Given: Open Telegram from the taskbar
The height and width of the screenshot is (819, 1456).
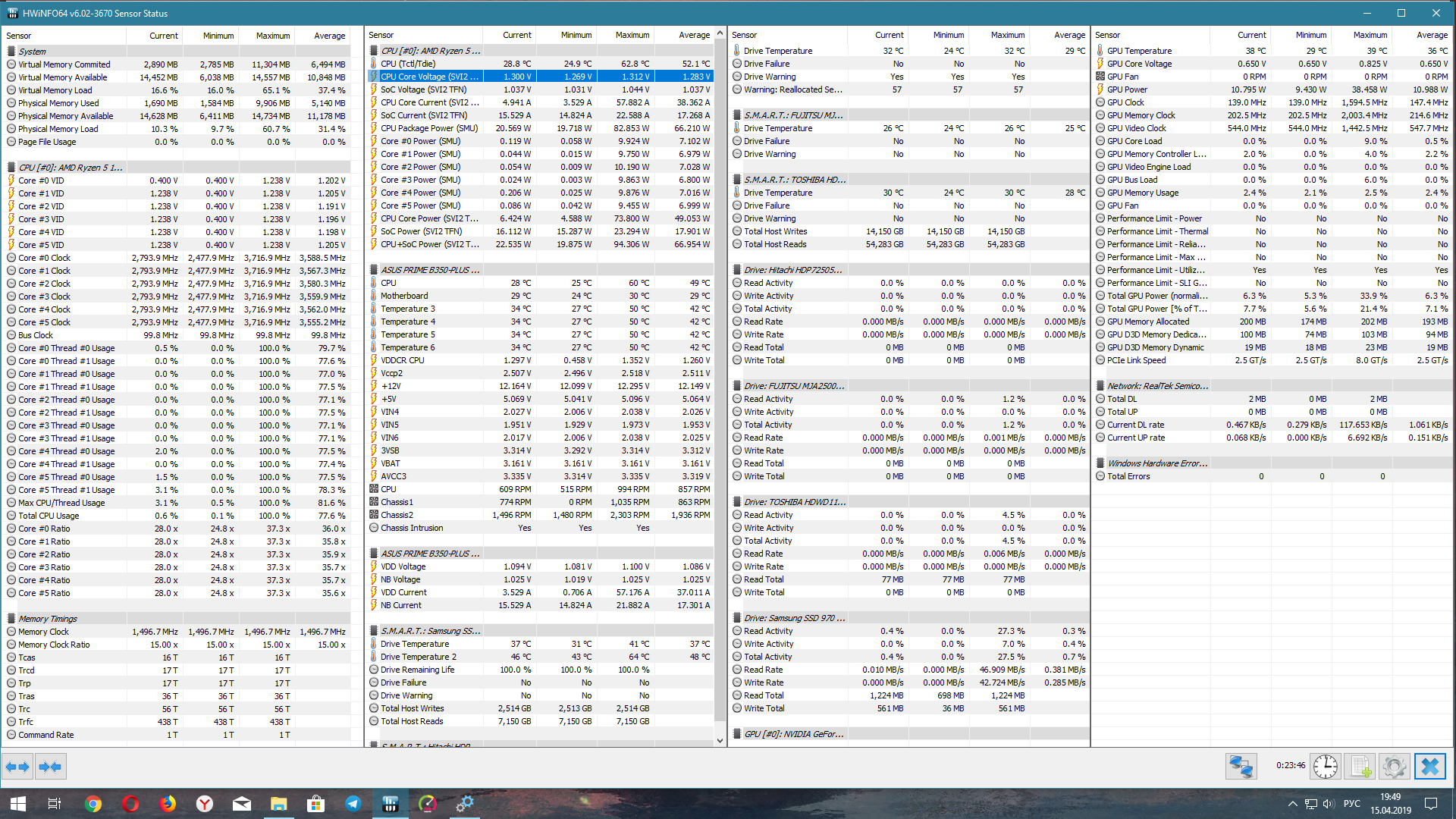Looking at the screenshot, I should [353, 804].
